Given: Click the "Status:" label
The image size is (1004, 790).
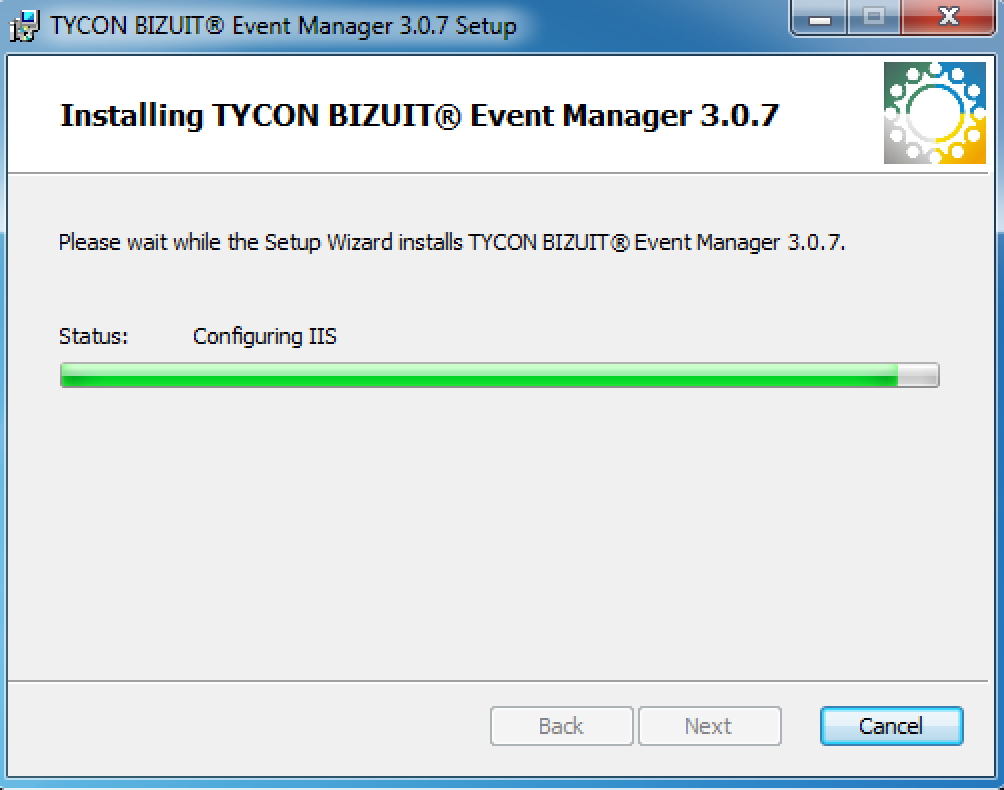Looking at the screenshot, I should [93, 336].
